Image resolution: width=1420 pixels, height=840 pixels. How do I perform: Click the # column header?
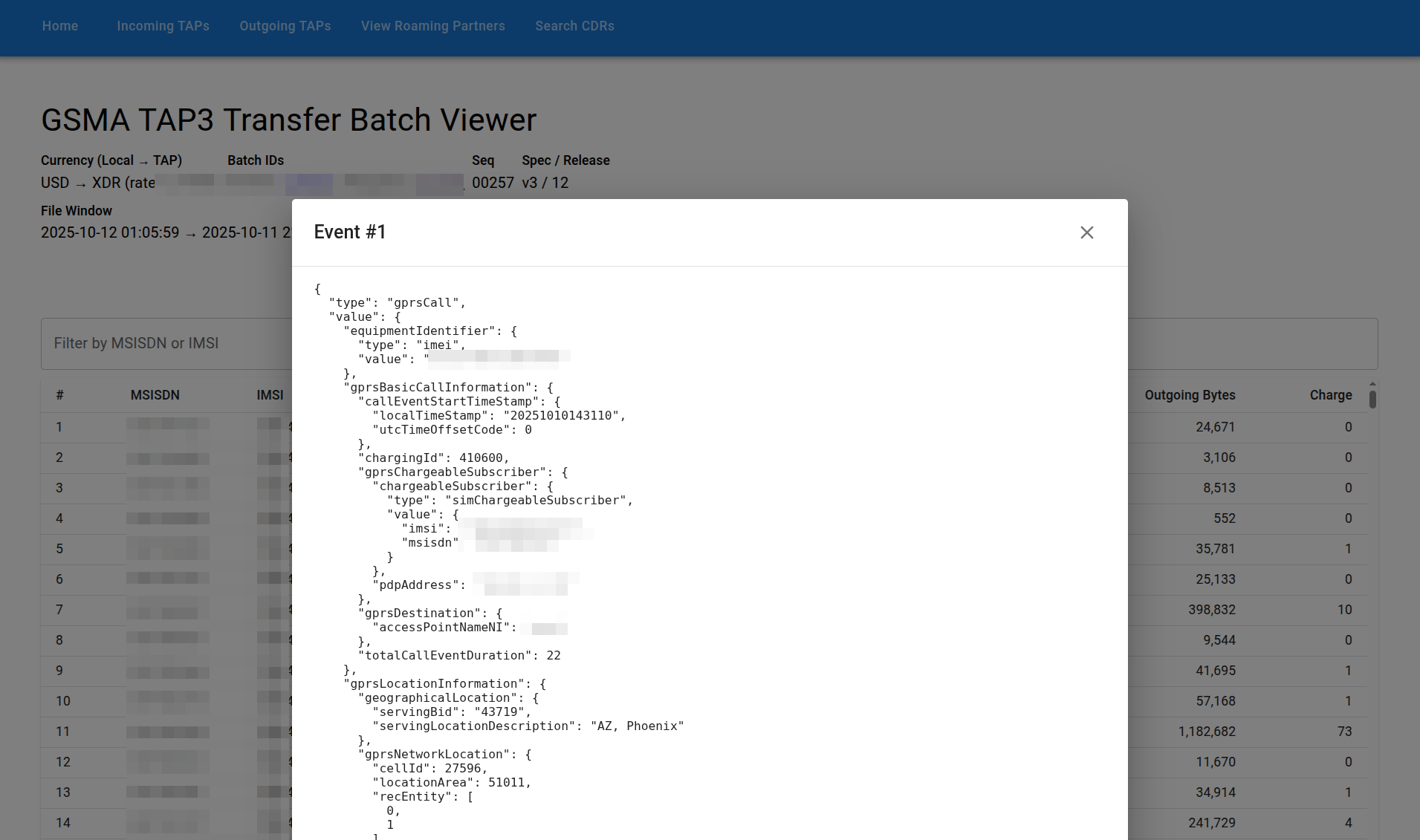click(59, 395)
